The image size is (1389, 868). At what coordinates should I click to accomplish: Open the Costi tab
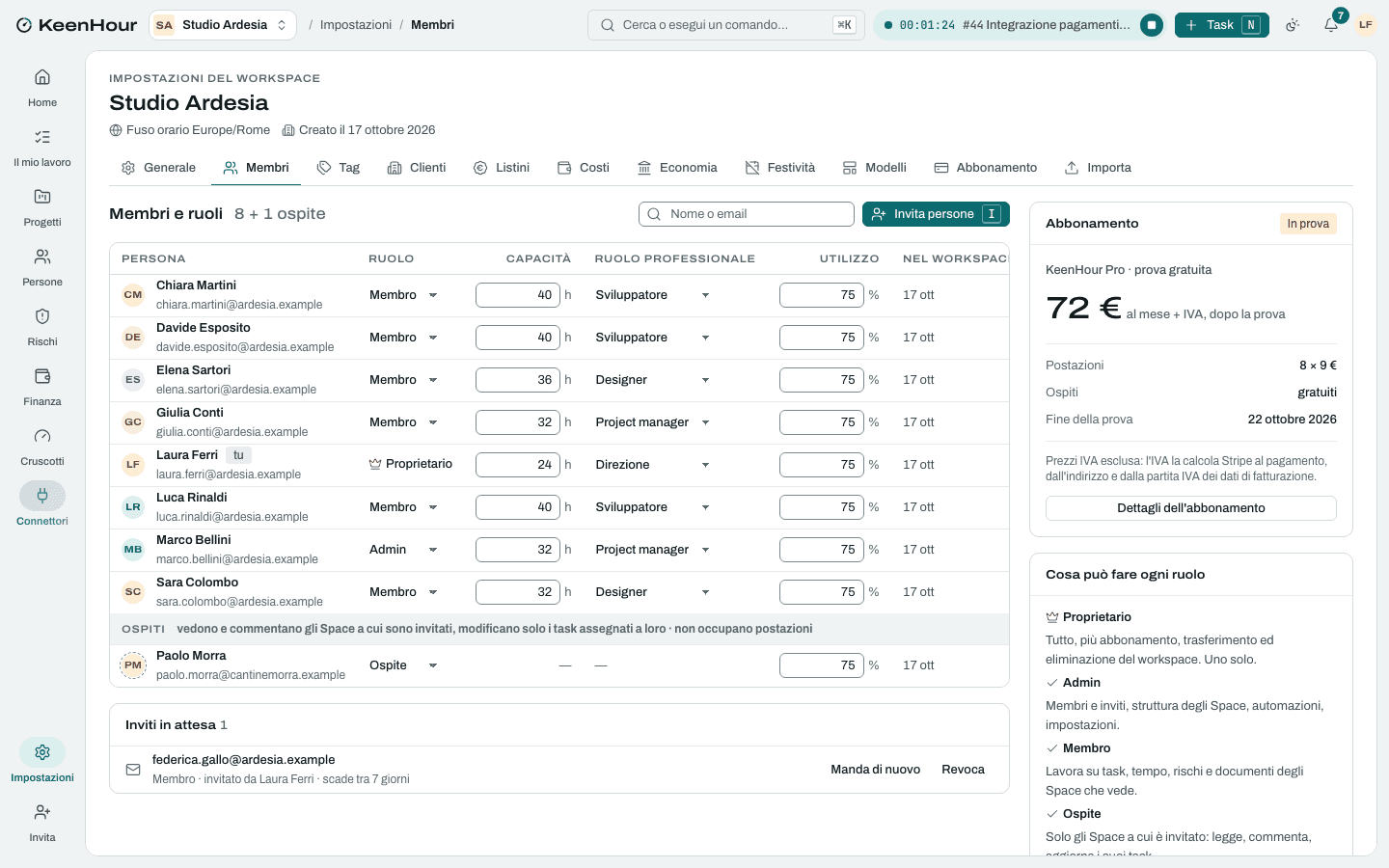pyautogui.click(x=584, y=168)
